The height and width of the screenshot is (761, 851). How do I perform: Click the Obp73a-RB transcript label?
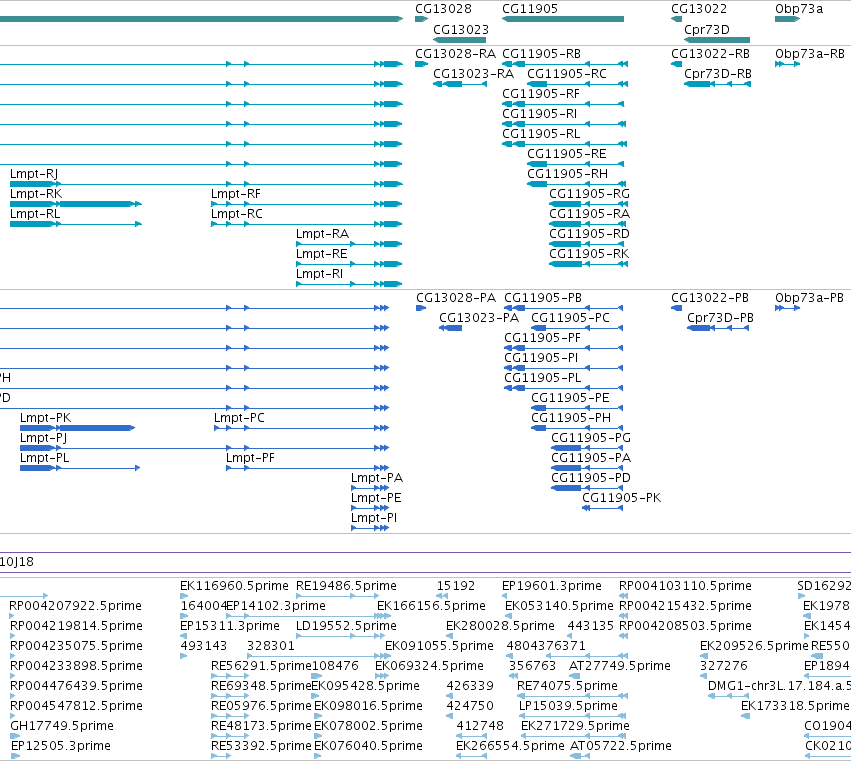coord(810,54)
